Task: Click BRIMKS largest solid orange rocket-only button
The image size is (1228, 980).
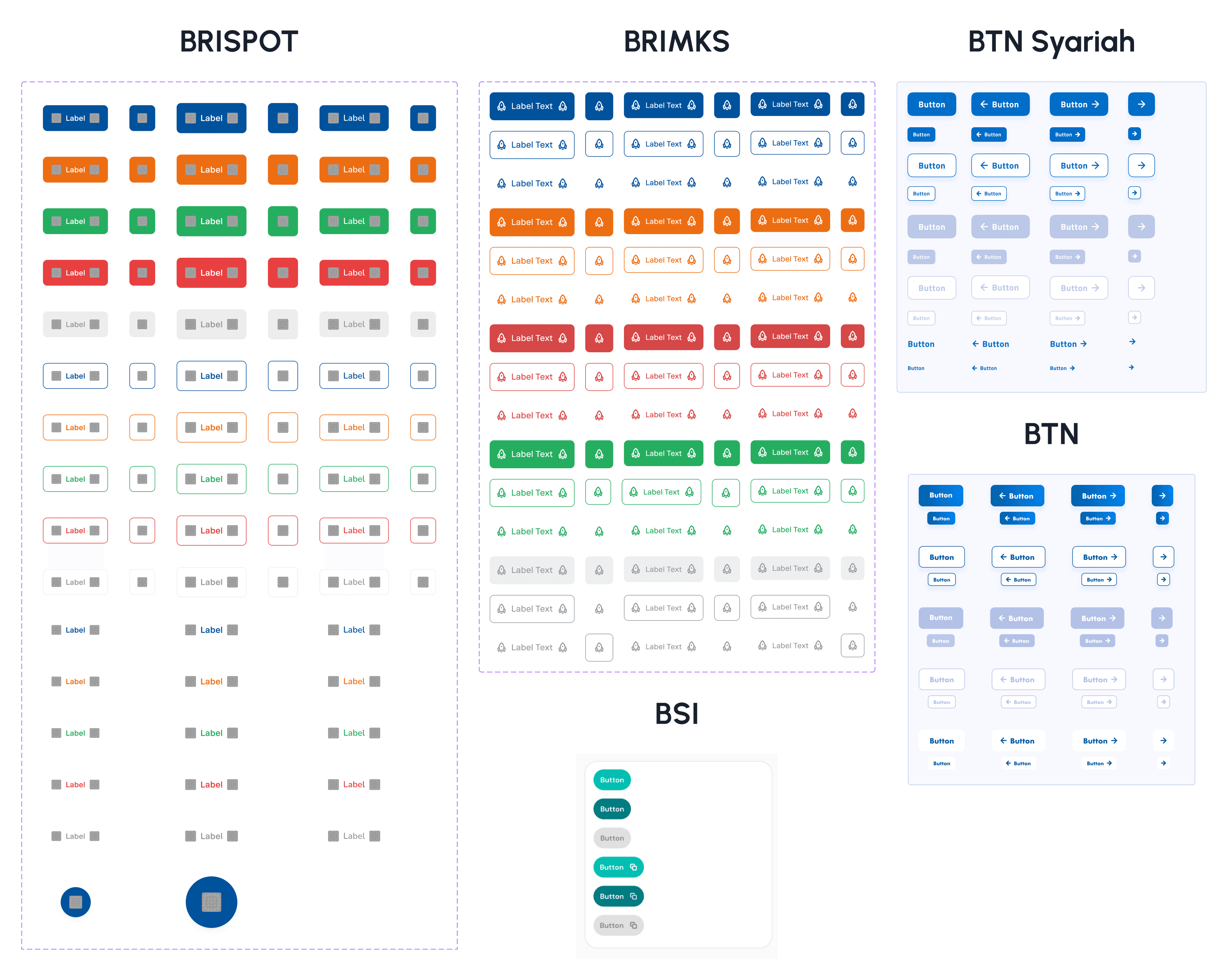Action: (x=599, y=222)
